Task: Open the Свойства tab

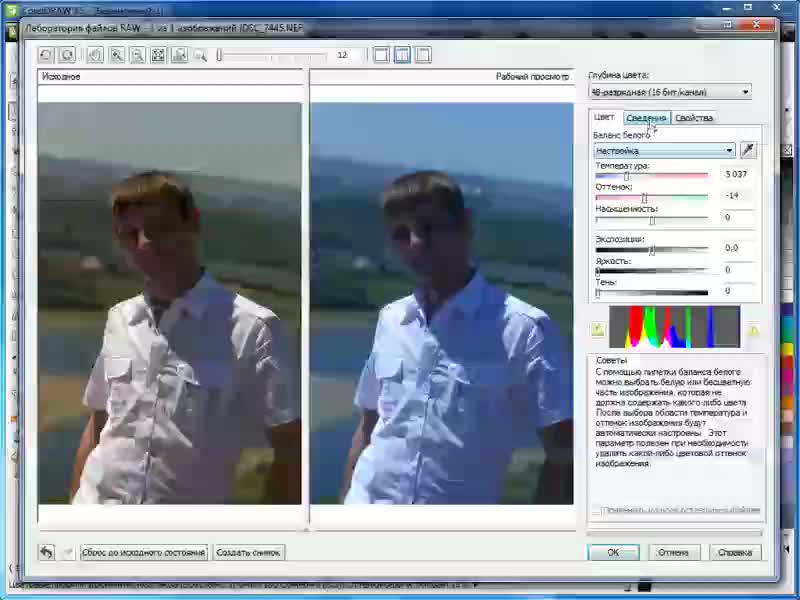Action: tap(694, 118)
